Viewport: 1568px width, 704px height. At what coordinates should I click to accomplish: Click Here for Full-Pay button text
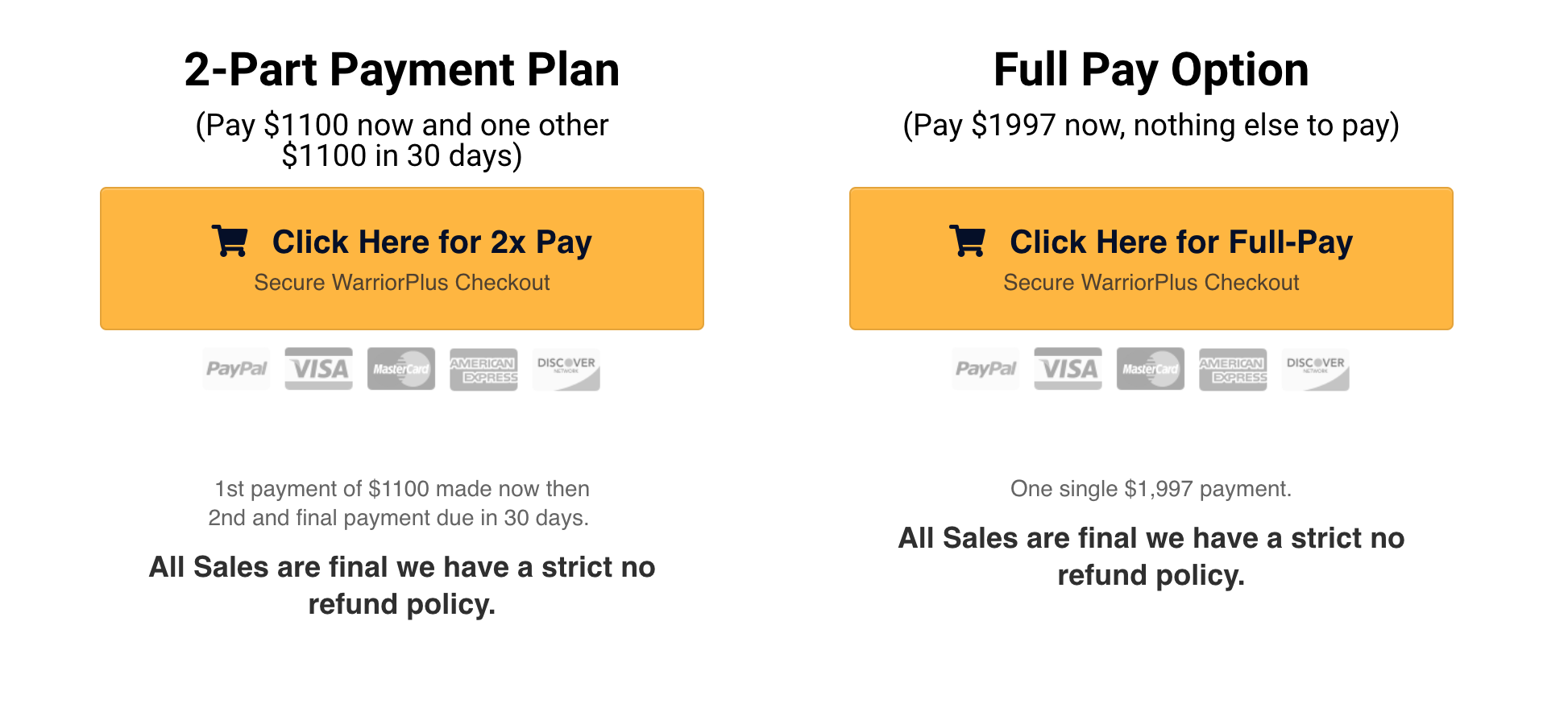click(x=1181, y=242)
